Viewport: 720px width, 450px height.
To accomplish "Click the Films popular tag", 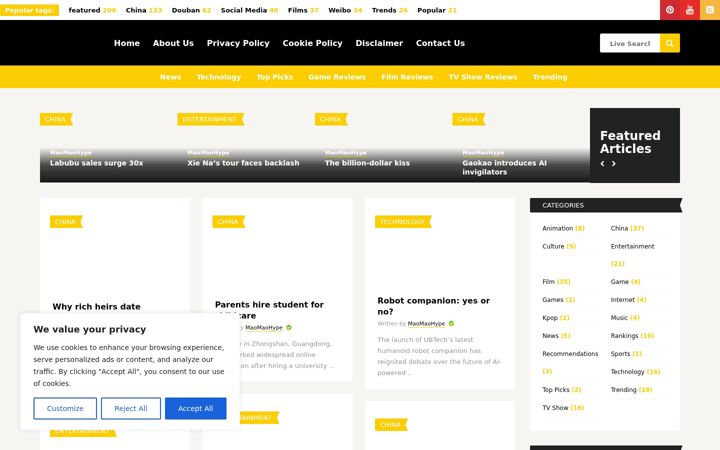I will click(x=303, y=10).
